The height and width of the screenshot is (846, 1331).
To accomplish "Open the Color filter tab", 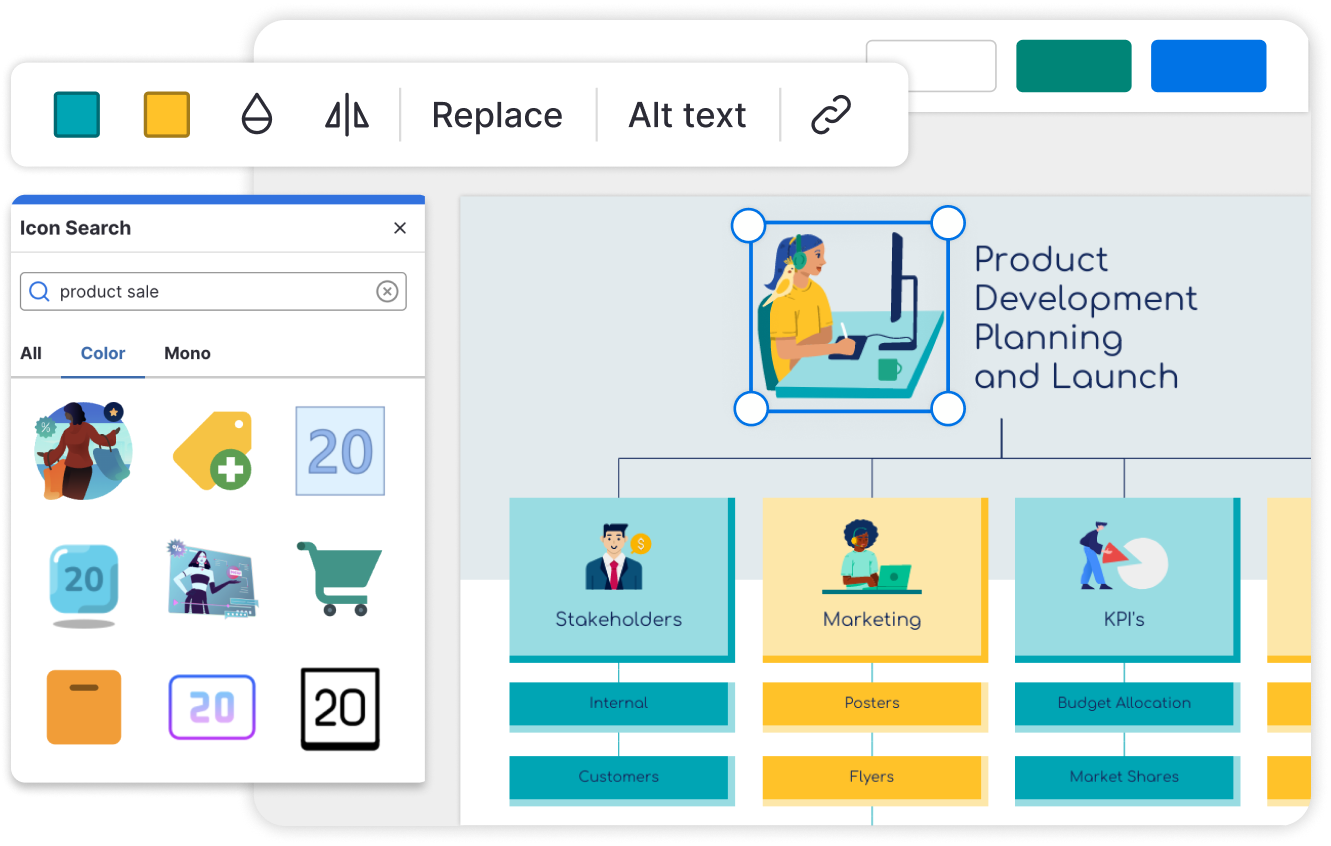I will 103,353.
